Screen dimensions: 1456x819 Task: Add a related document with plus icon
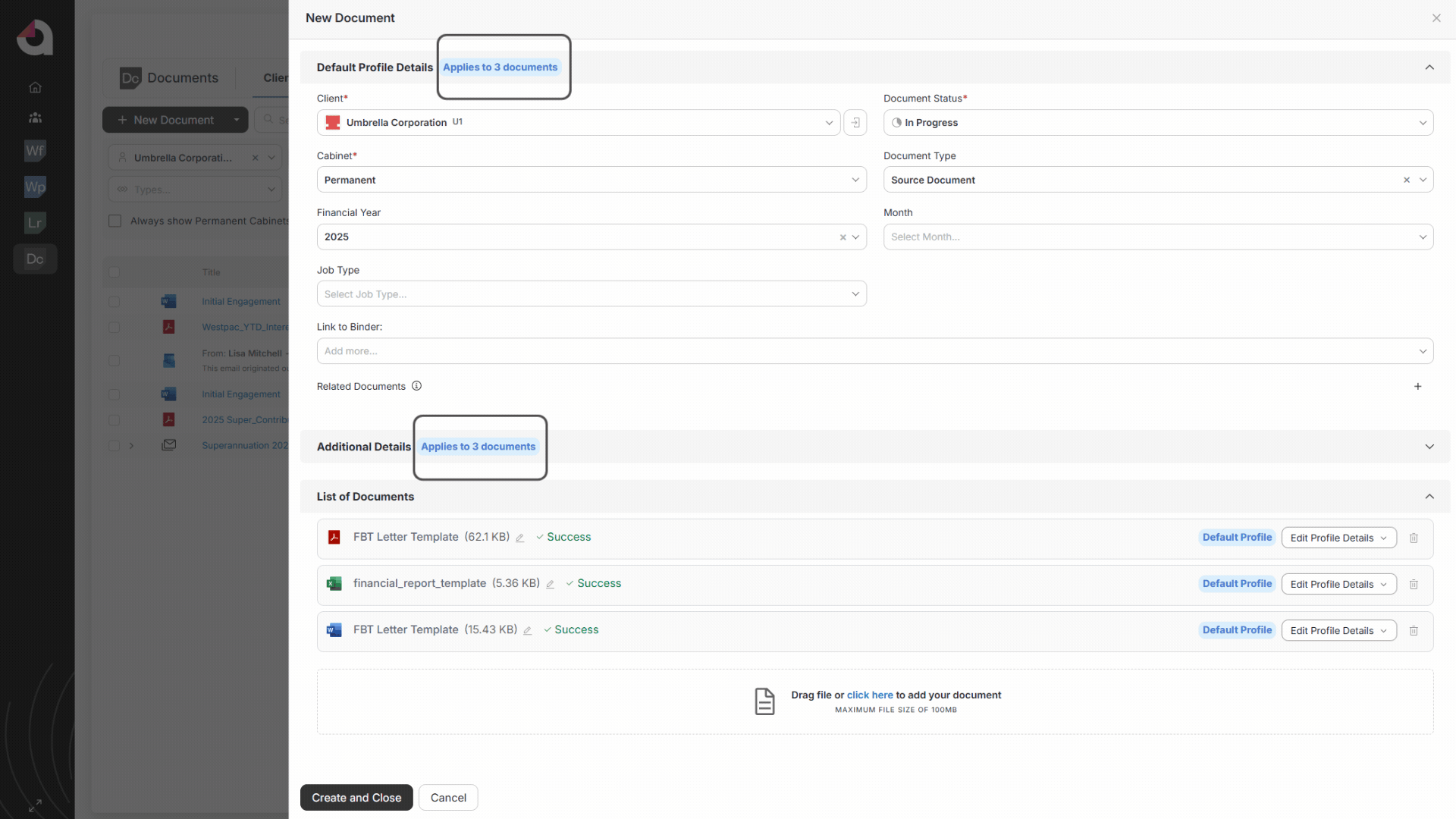(x=1418, y=386)
